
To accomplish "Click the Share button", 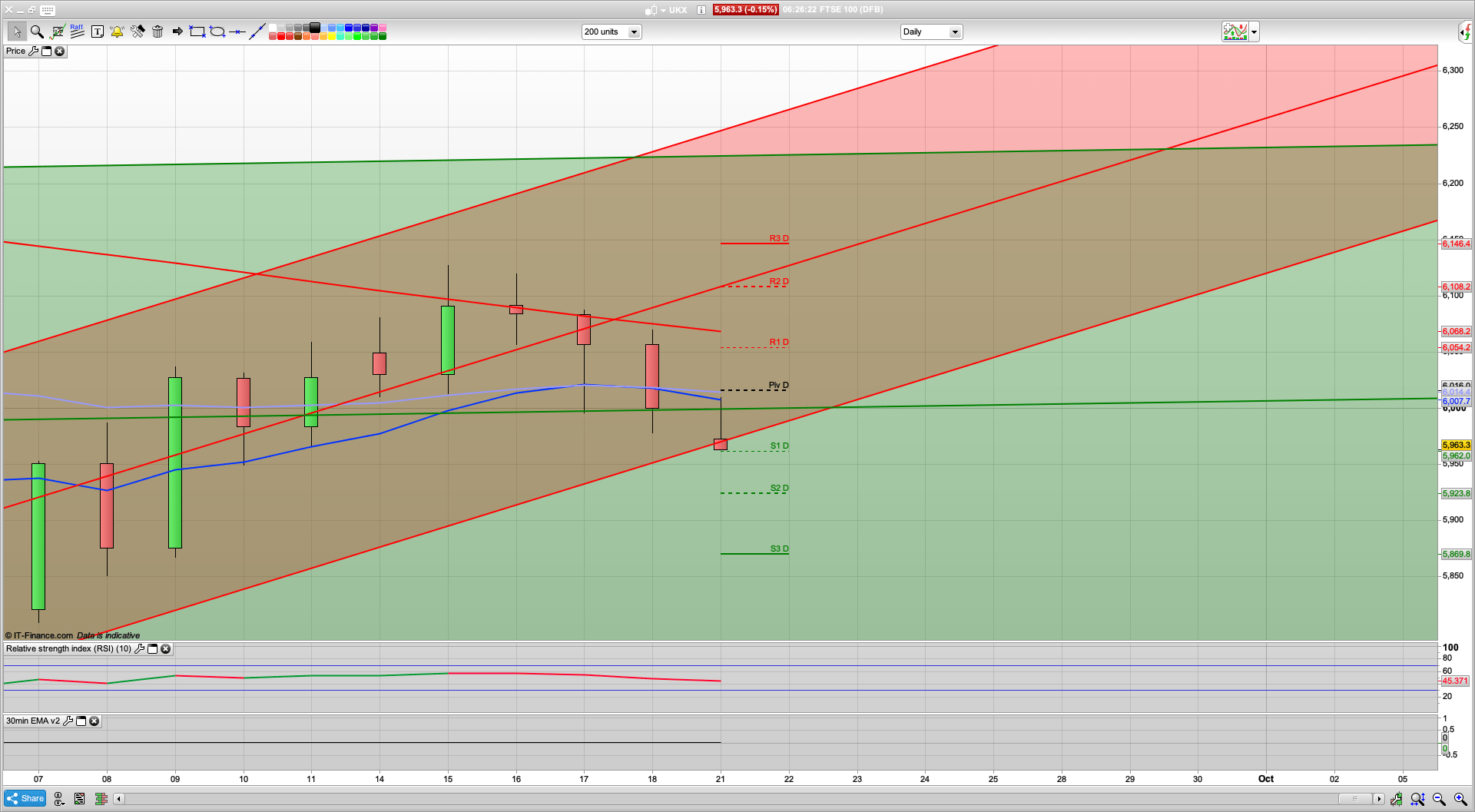I will click(x=25, y=798).
